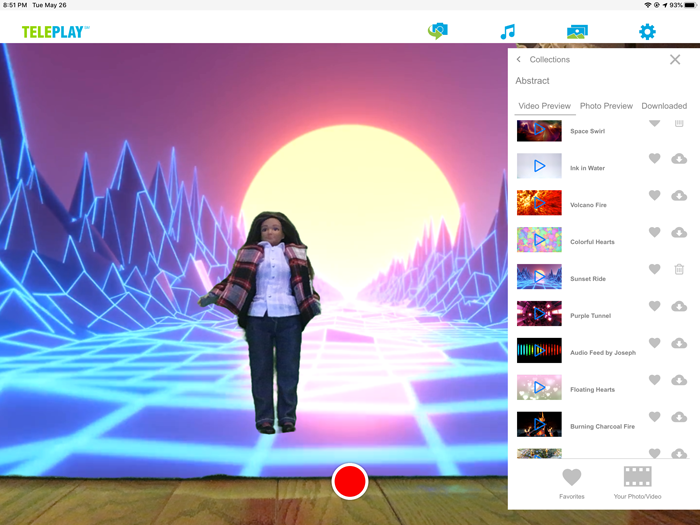This screenshot has width=700, height=525.
Task: Switch to the Downloaded tab
Action: [x=664, y=106]
